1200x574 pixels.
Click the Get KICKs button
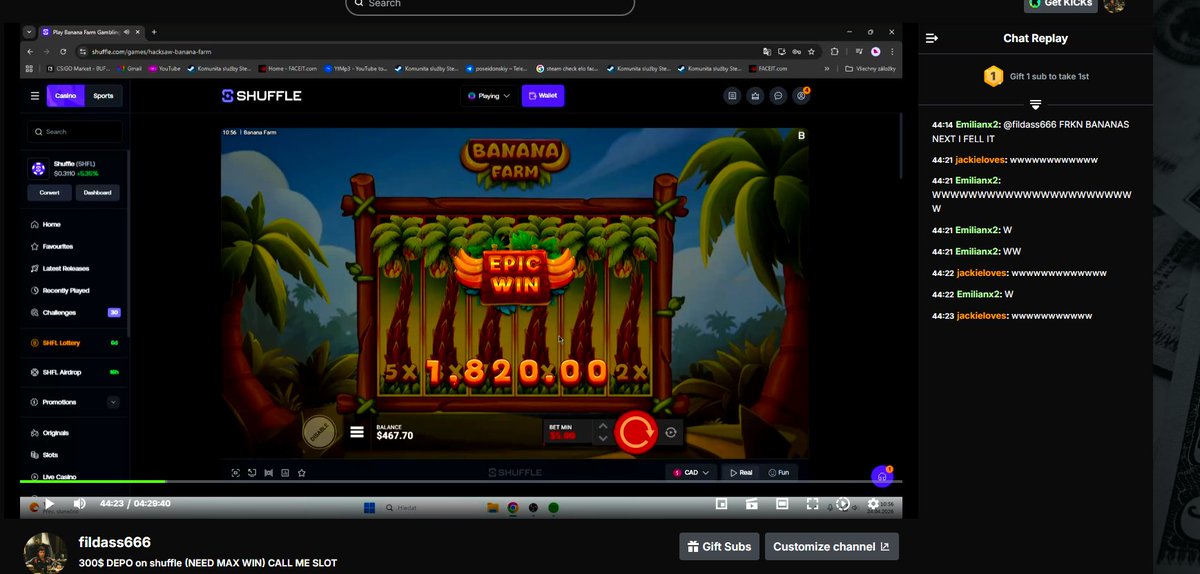[1061, 4]
